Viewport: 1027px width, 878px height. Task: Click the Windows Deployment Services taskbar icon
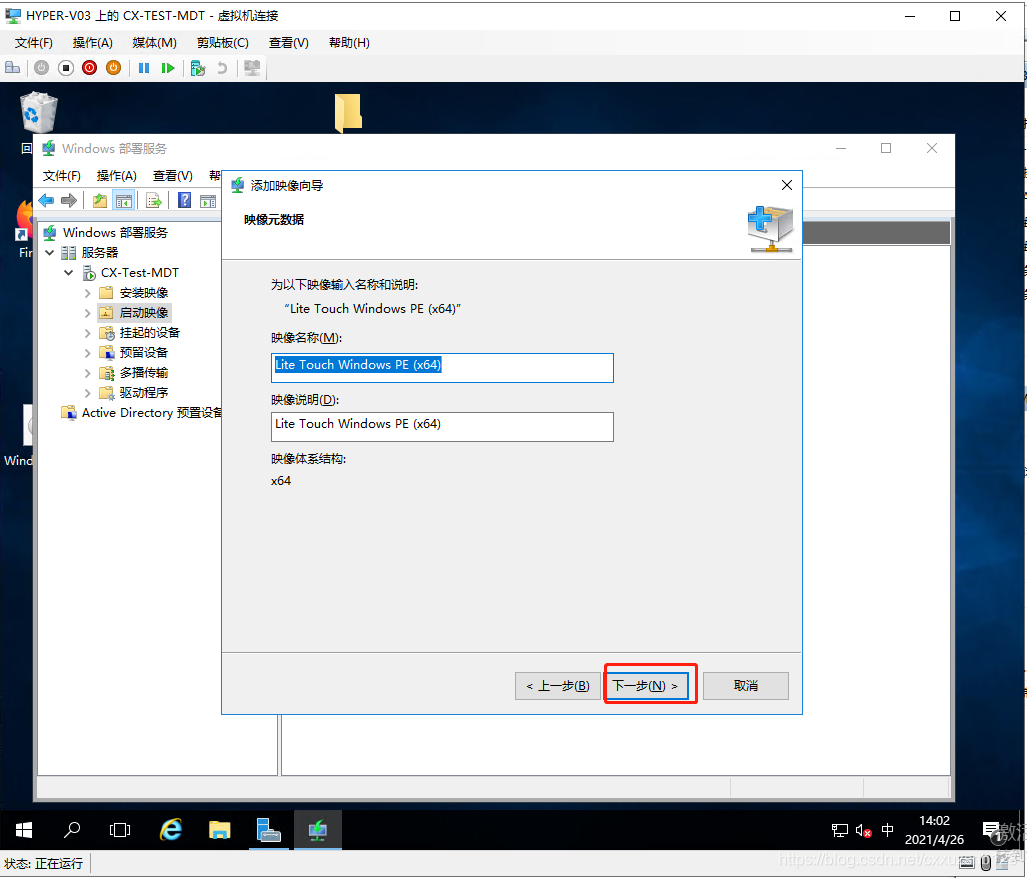pos(318,830)
